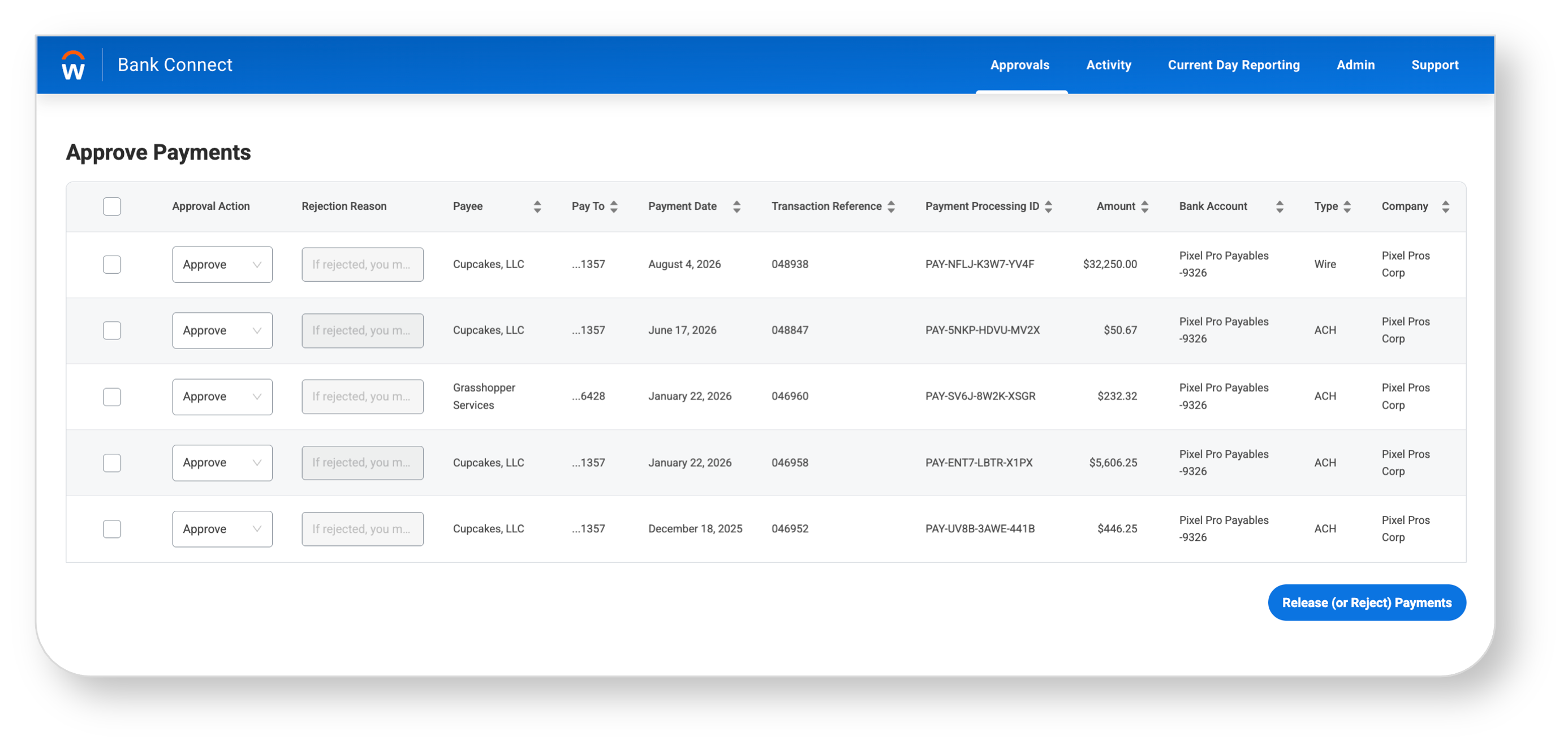Screen dimensions: 1568x749
Task: Sort table by Payee column arrows
Action: [x=537, y=206]
